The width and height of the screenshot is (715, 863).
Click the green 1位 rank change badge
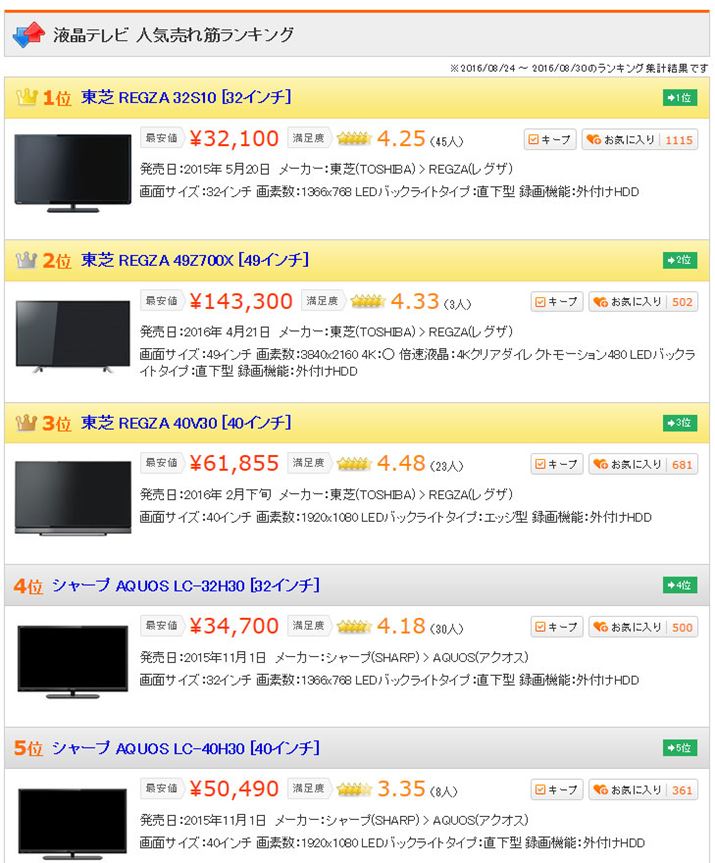click(680, 97)
